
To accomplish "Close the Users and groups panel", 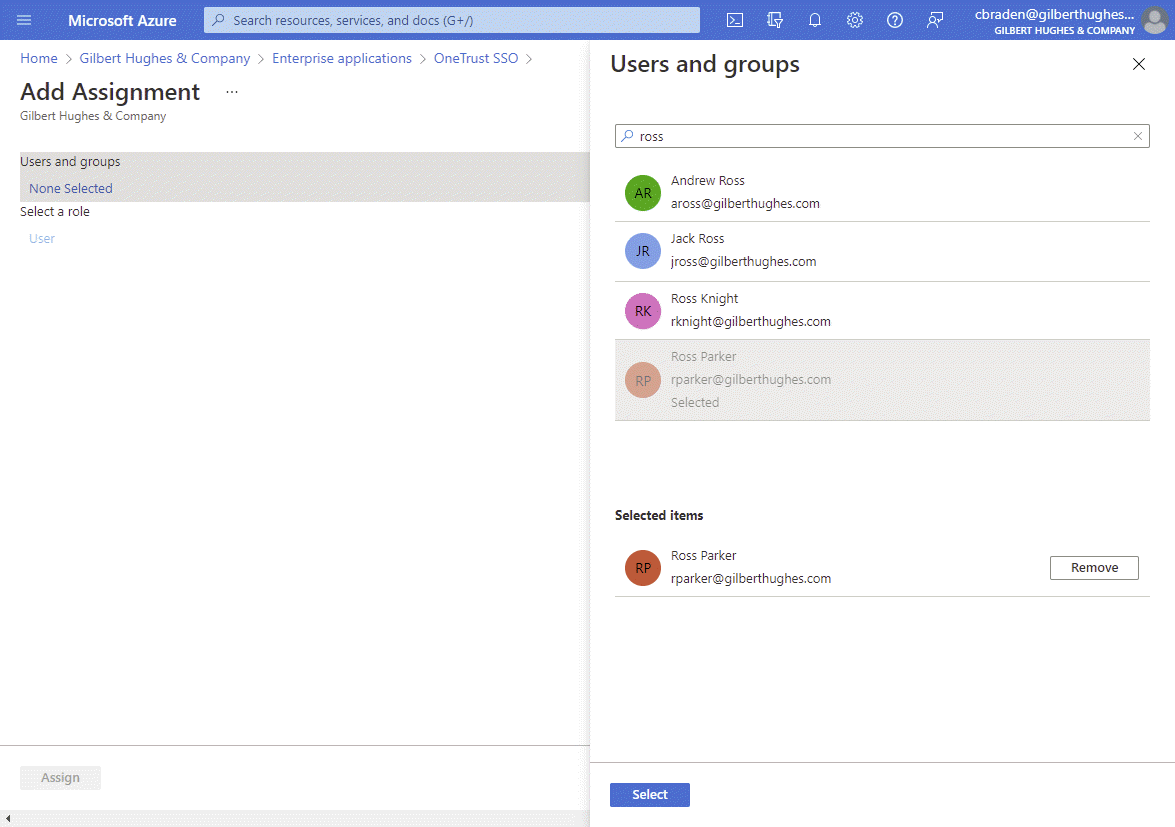I will [1138, 64].
